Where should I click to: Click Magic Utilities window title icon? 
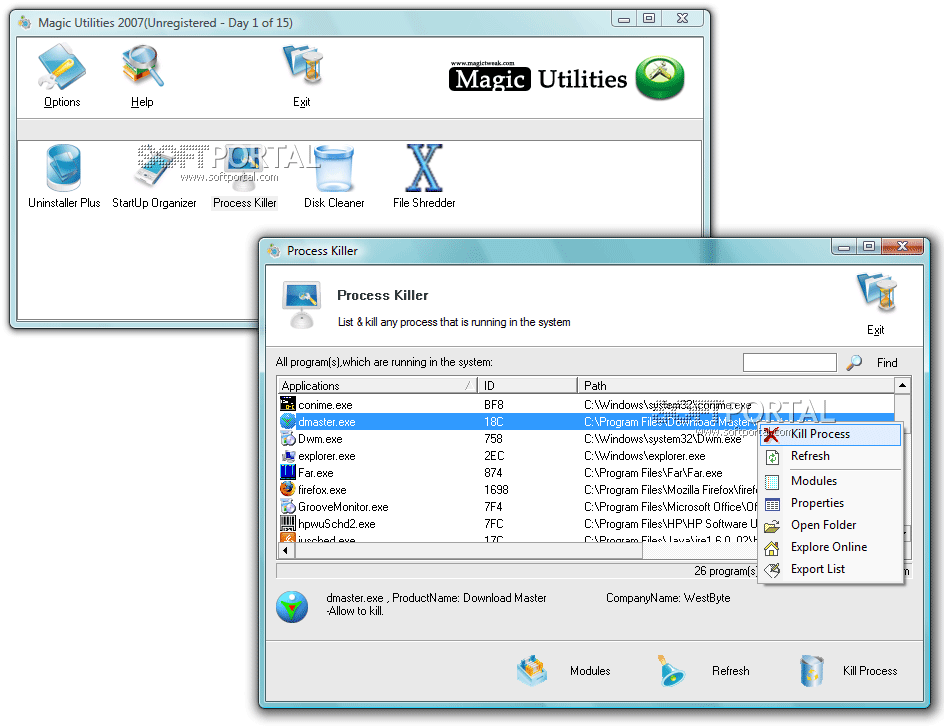pos(25,23)
